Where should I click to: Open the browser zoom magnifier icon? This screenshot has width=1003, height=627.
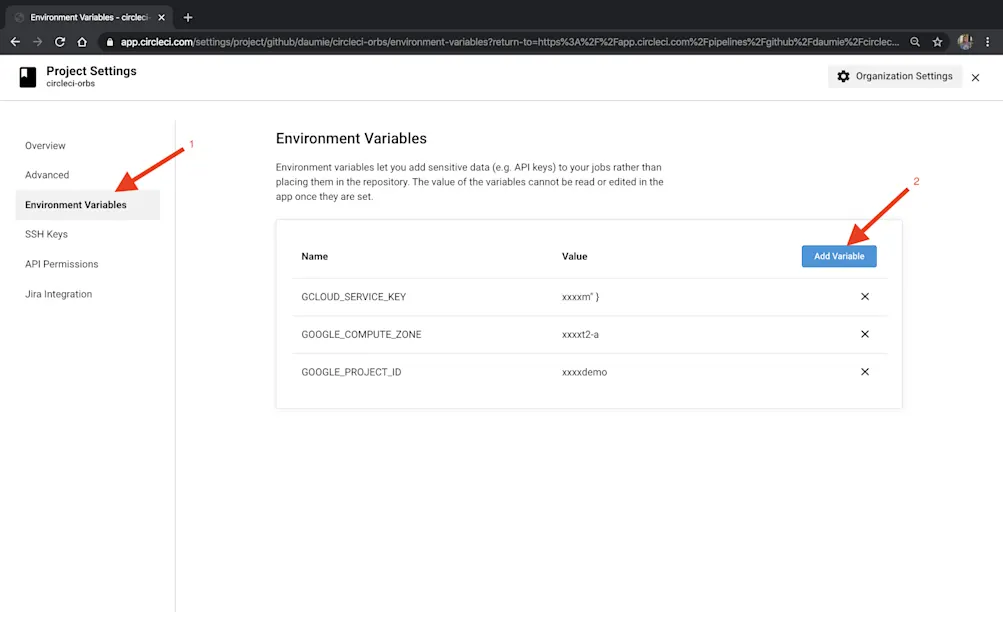(915, 42)
